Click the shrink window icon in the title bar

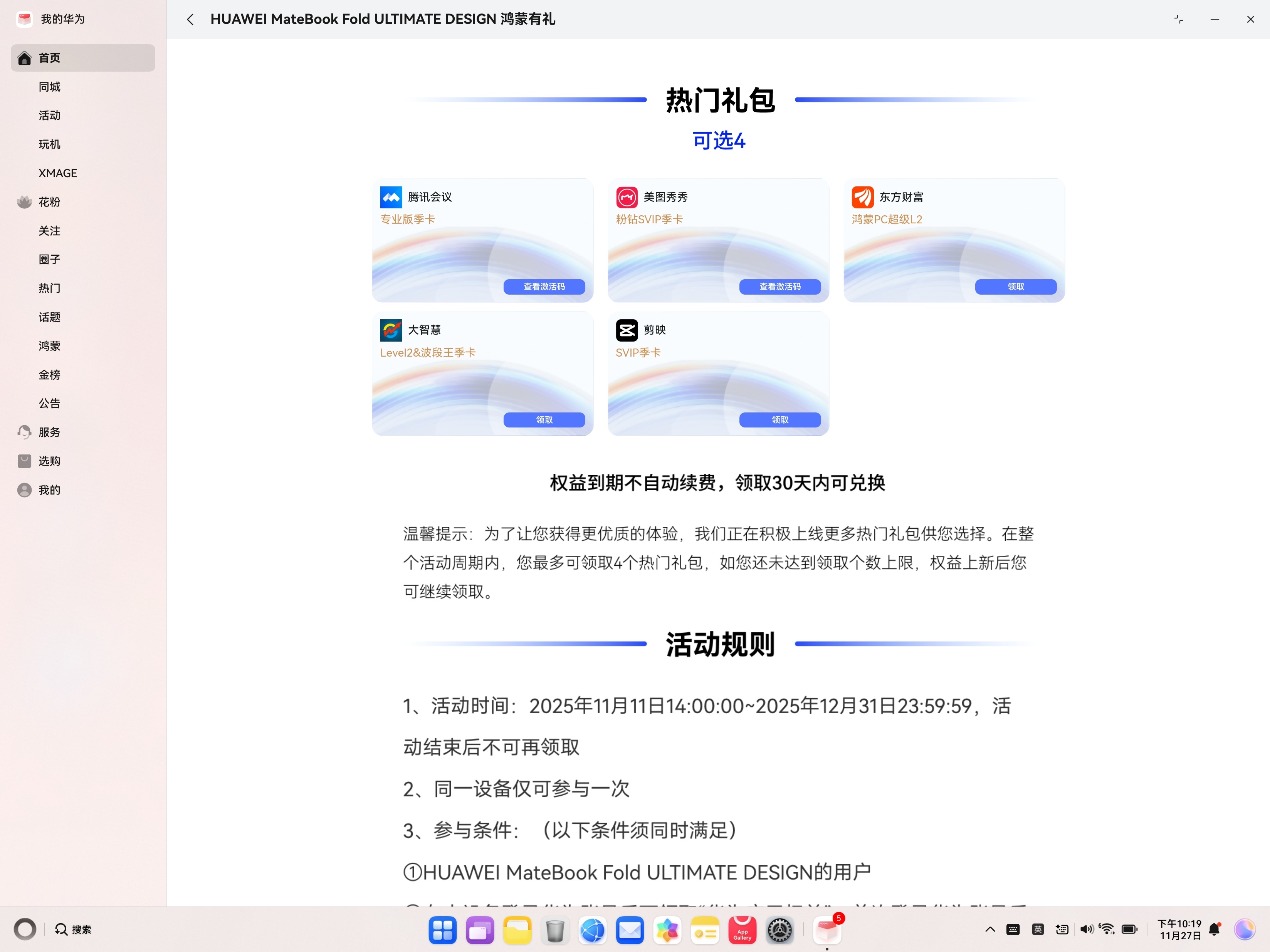click(1178, 20)
